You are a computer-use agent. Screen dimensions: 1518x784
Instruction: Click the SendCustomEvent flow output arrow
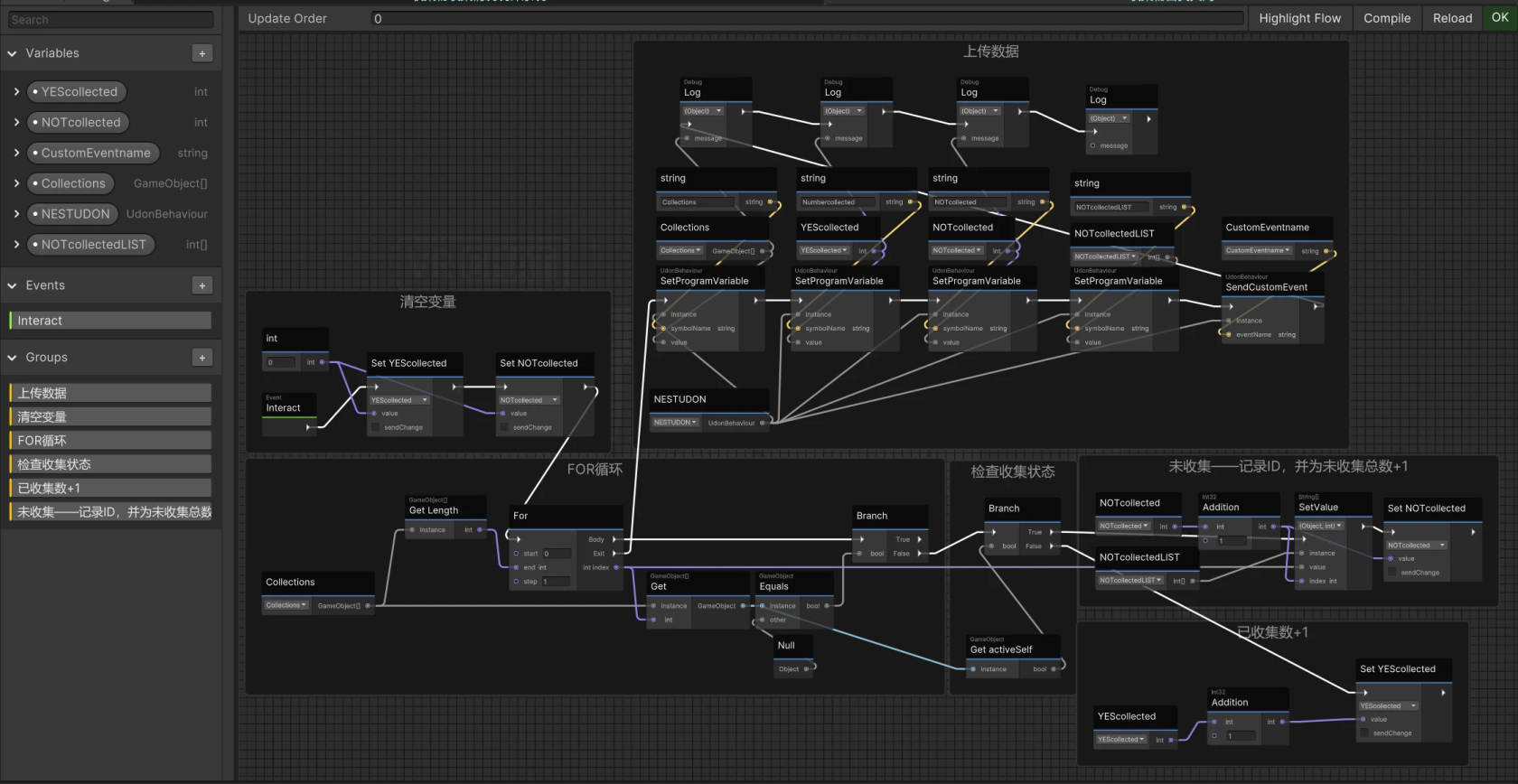pos(1316,306)
